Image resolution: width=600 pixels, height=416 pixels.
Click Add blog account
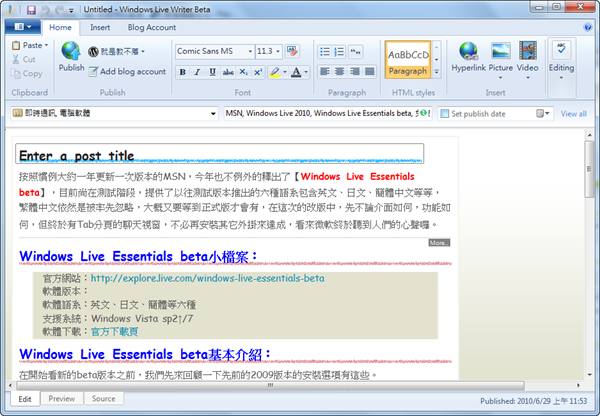(127, 72)
